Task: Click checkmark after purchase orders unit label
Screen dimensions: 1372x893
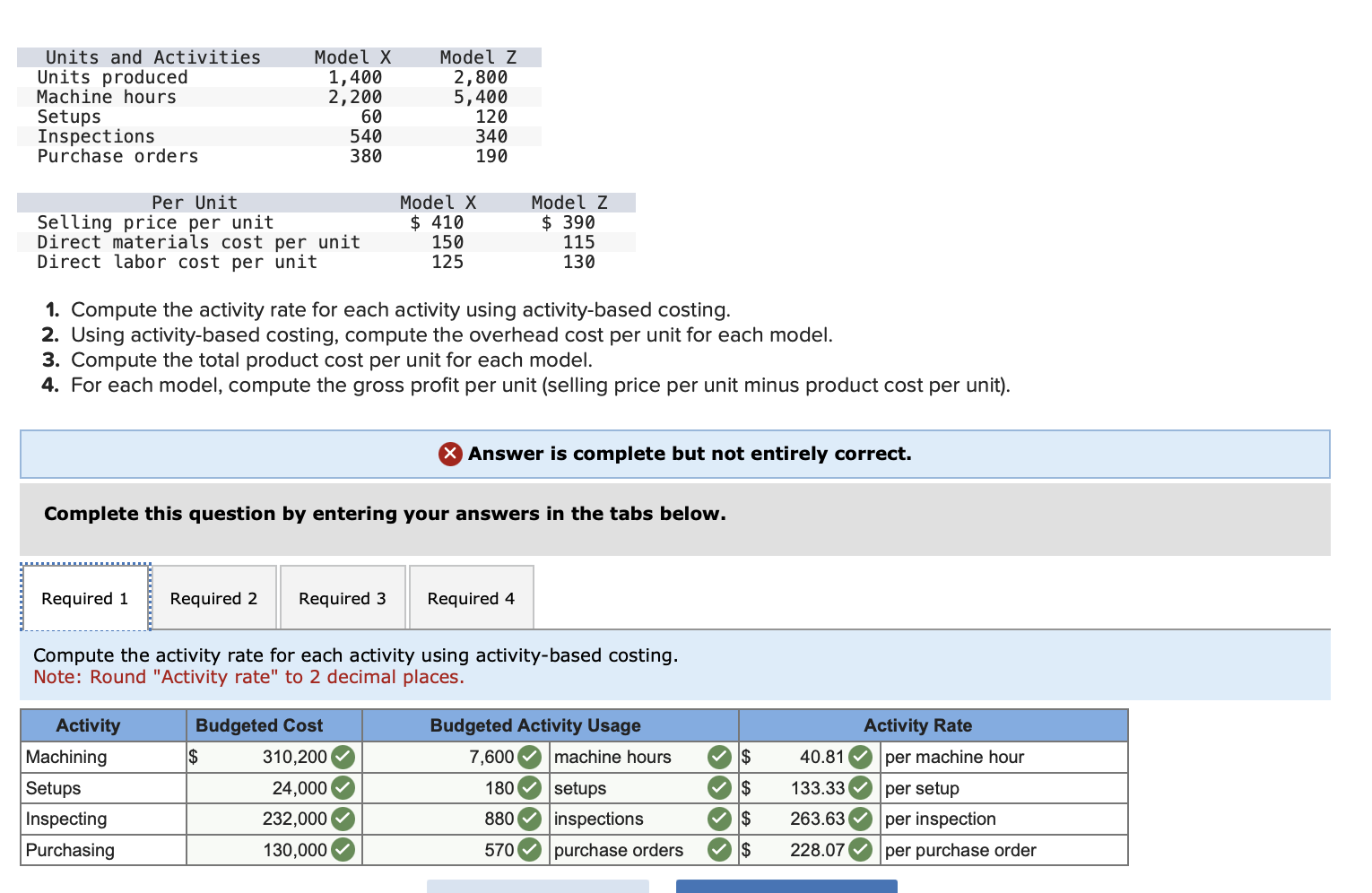Action: point(719,850)
